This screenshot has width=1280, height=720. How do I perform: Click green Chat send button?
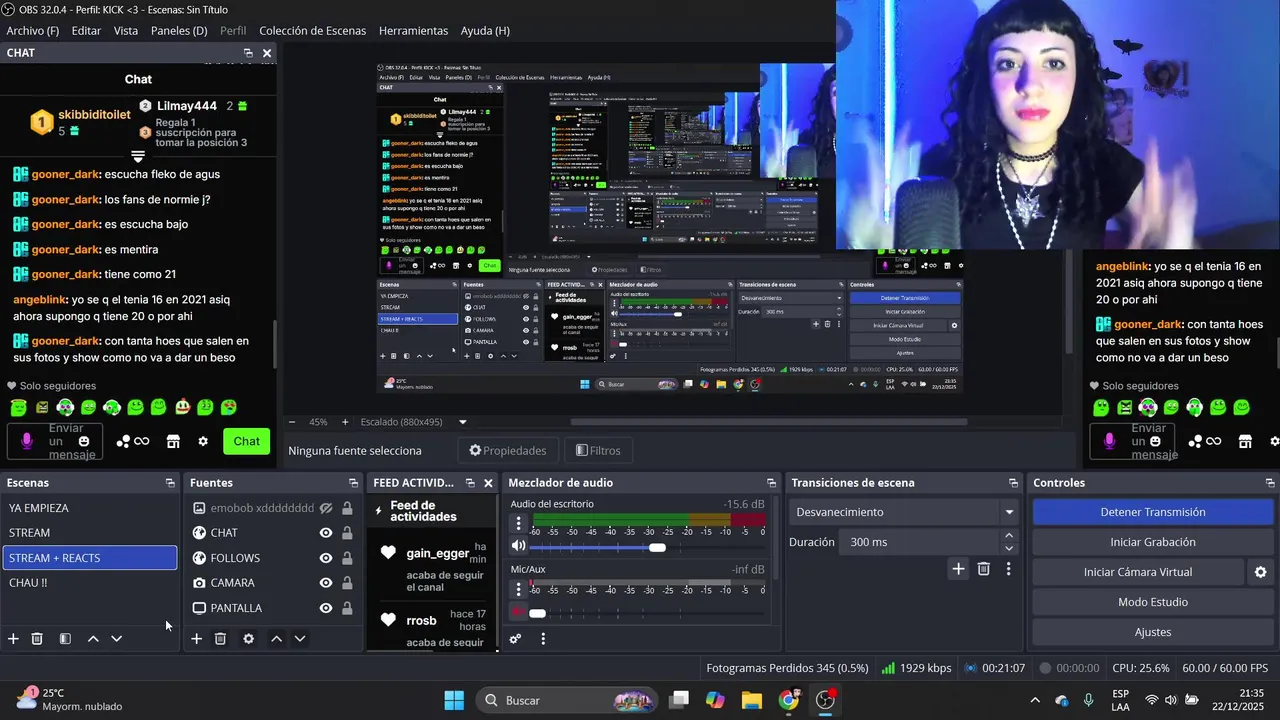(x=247, y=441)
